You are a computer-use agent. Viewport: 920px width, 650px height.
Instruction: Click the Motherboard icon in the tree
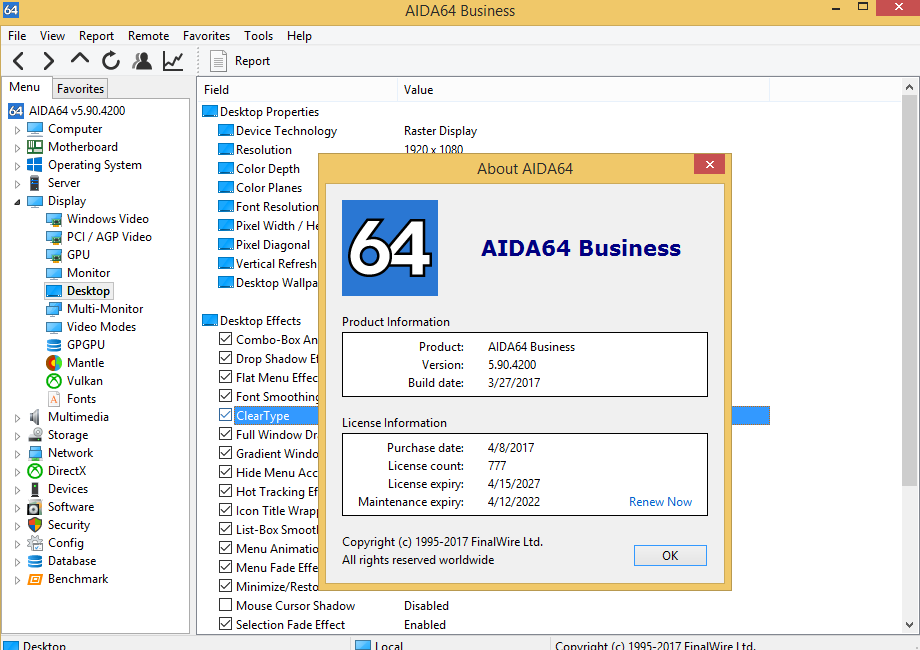tap(35, 147)
